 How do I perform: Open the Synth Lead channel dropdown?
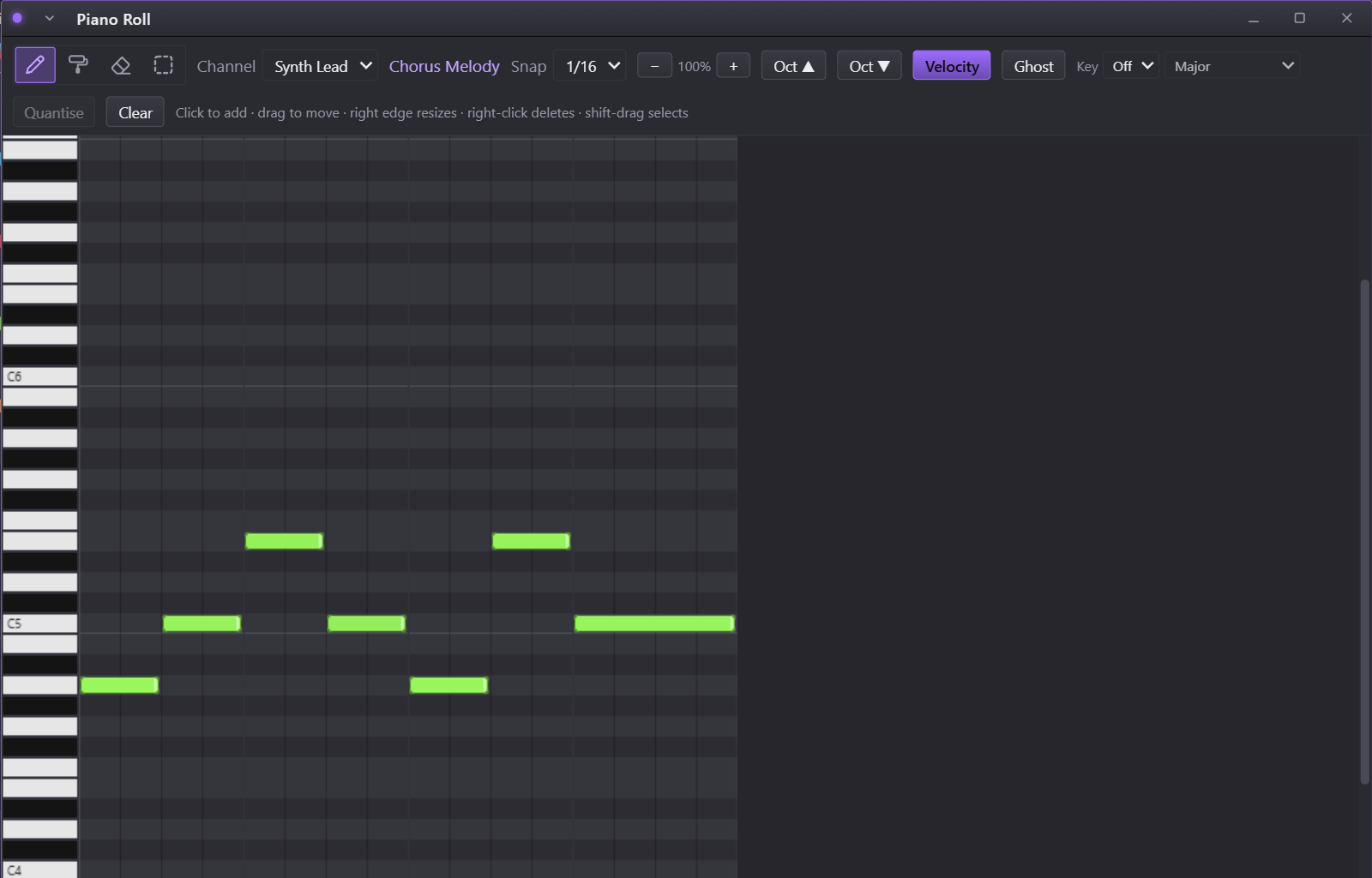pyautogui.click(x=321, y=66)
